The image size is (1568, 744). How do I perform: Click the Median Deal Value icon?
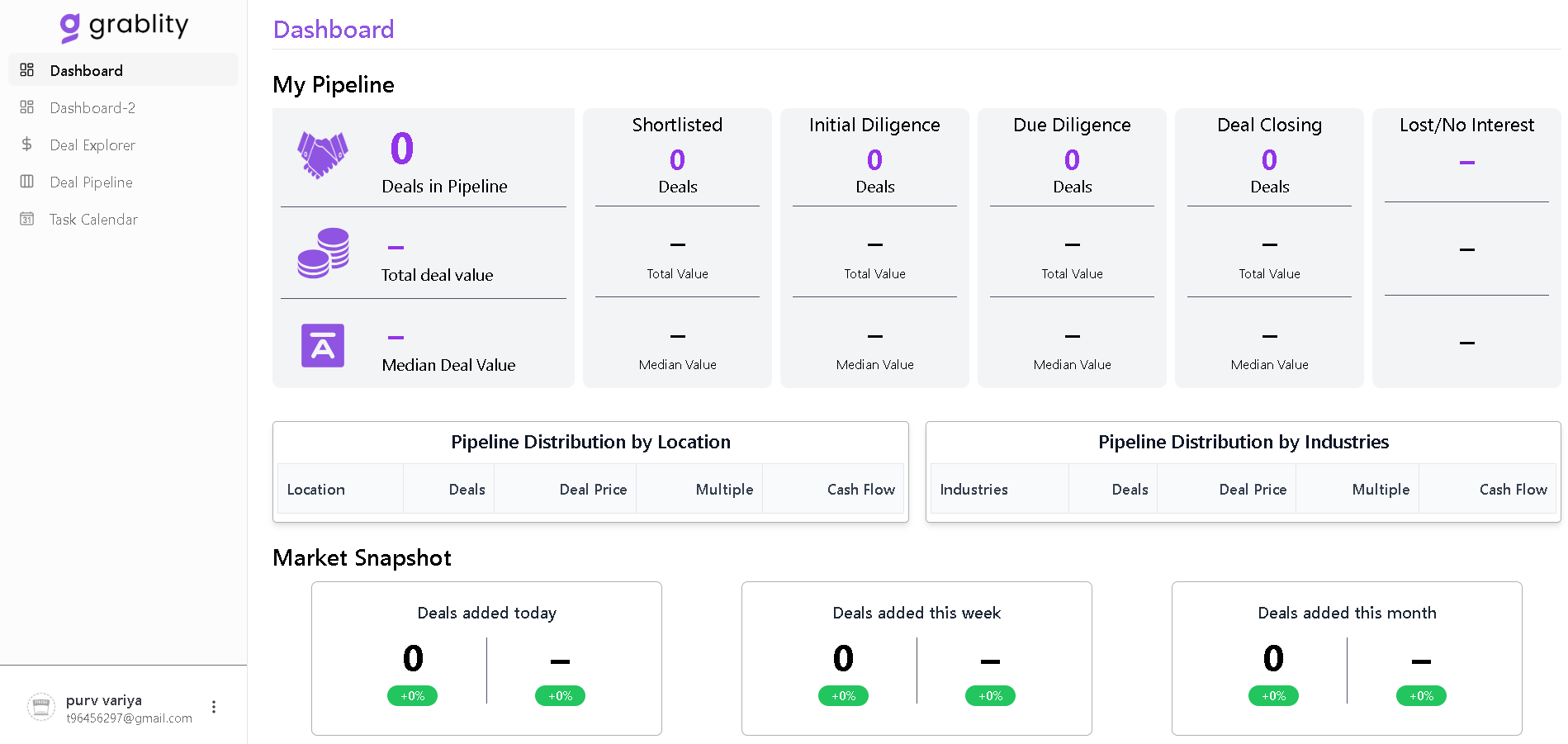point(323,346)
